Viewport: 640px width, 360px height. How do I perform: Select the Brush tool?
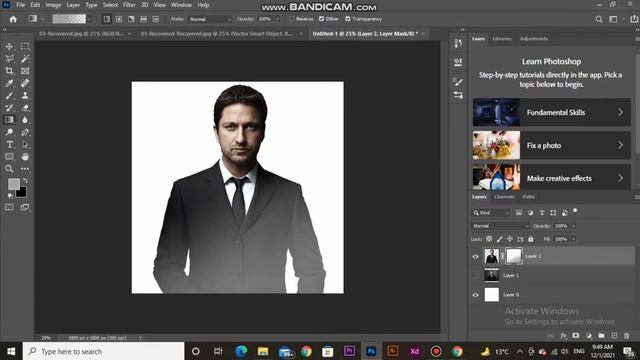pos(9,96)
